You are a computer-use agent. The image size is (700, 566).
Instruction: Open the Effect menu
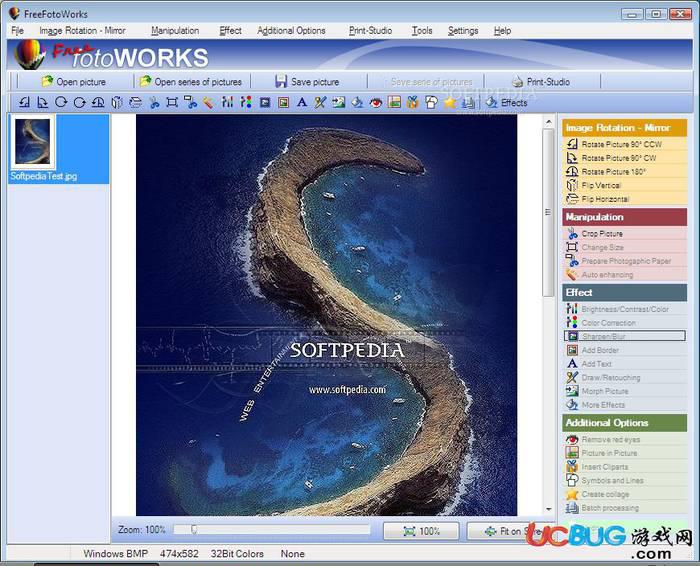(x=230, y=31)
